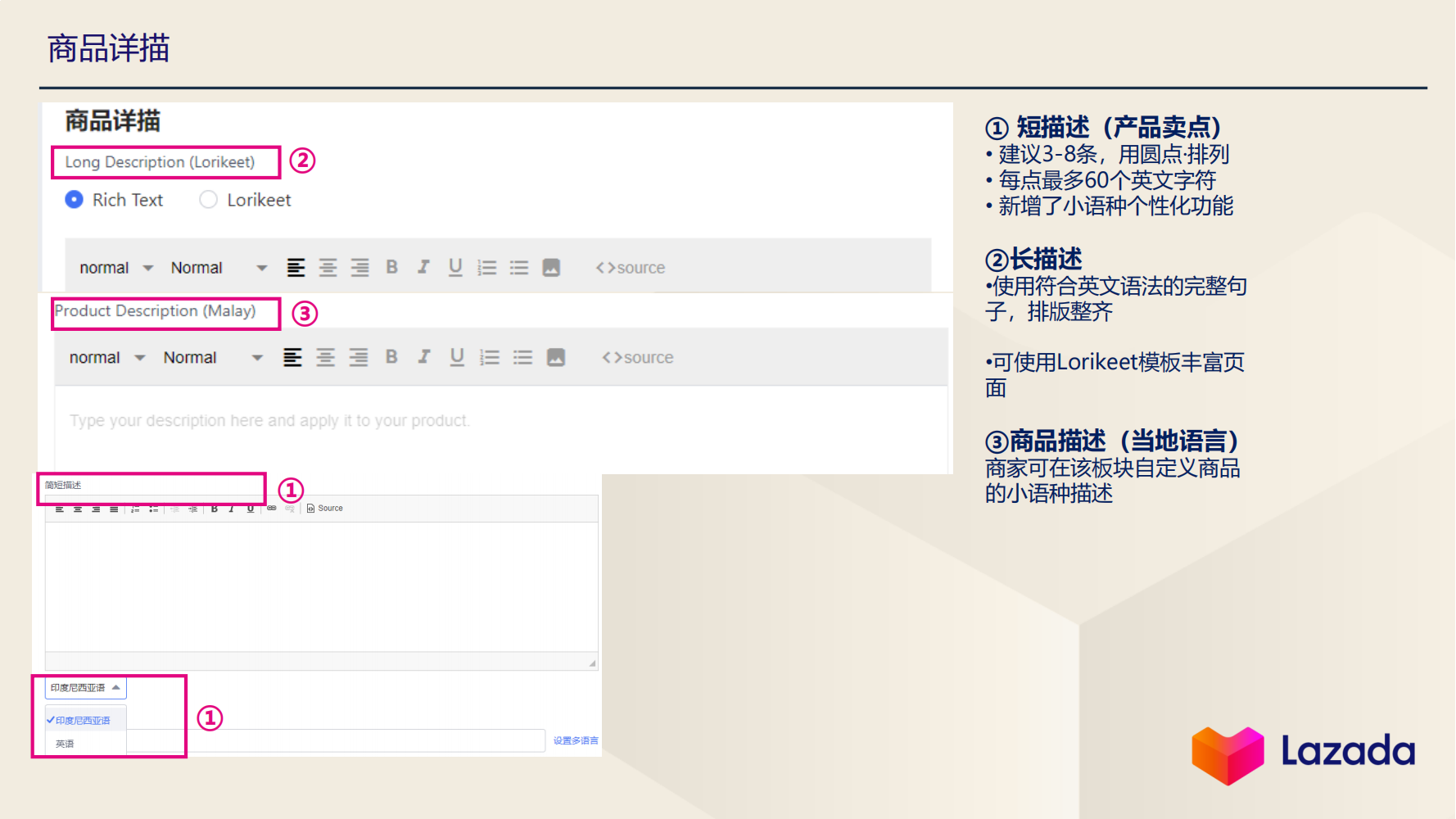Click inside the 简短描述 editor text area
Screen dimensions: 1456x819
pyautogui.click(x=322, y=586)
